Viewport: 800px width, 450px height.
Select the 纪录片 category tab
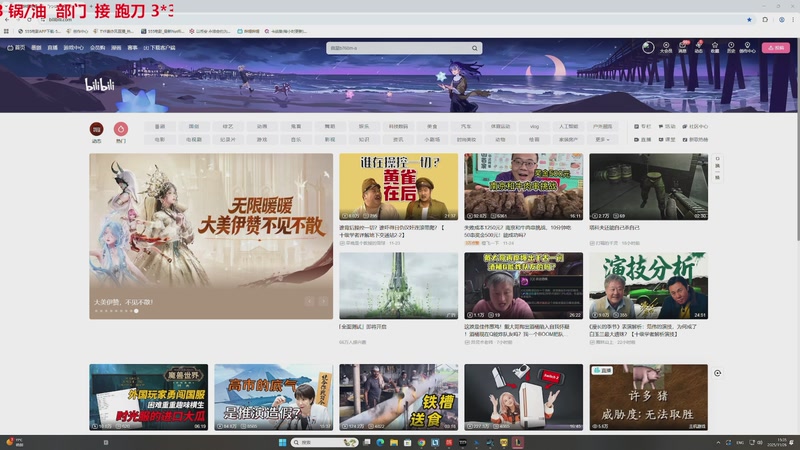[228, 139]
